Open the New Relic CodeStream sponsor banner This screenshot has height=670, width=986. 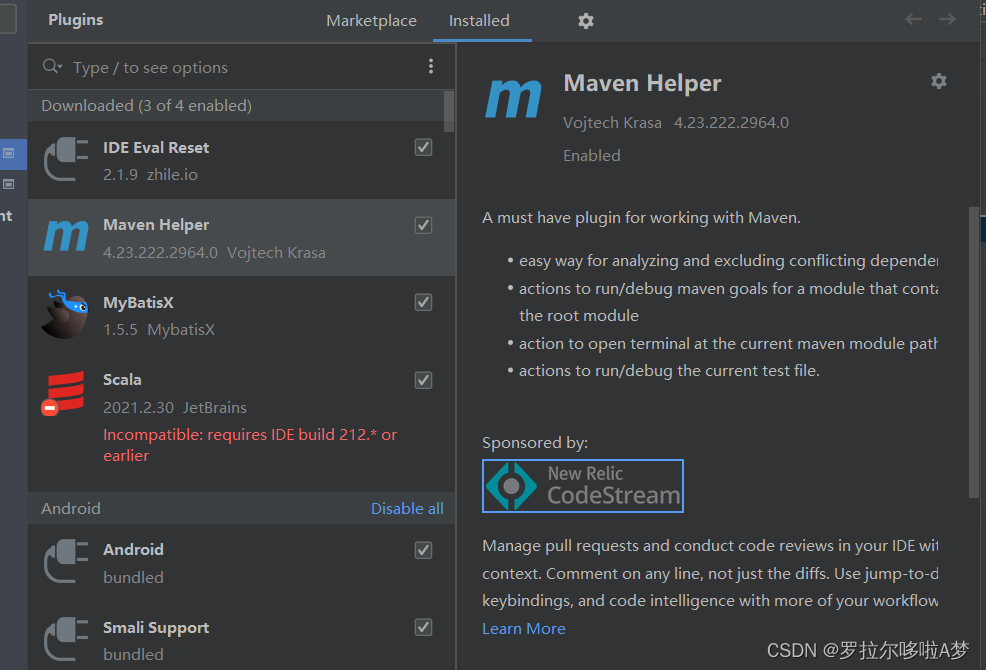tap(583, 486)
